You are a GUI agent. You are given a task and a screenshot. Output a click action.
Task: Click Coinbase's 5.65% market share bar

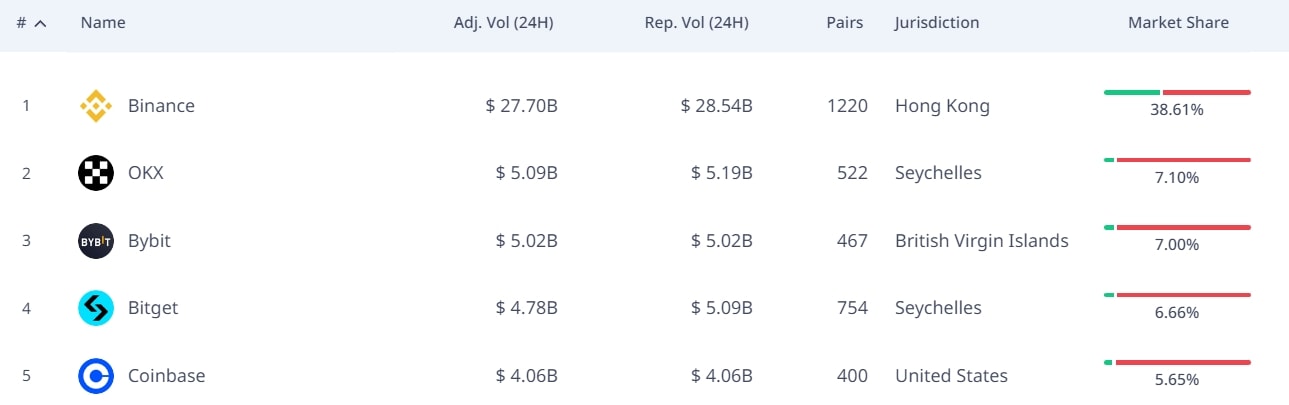[x=1177, y=362]
